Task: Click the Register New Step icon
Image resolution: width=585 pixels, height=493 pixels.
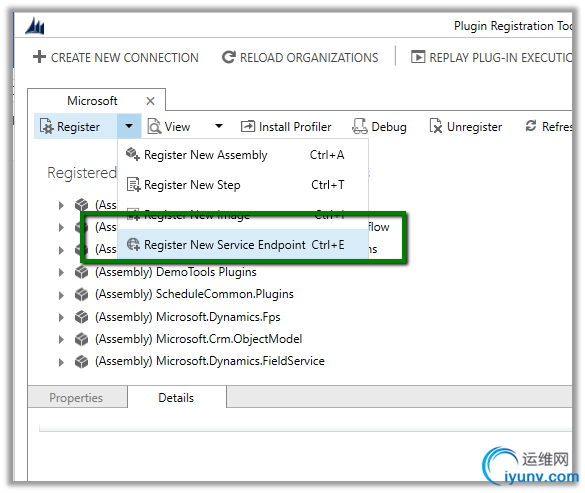Action: pos(133,184)
